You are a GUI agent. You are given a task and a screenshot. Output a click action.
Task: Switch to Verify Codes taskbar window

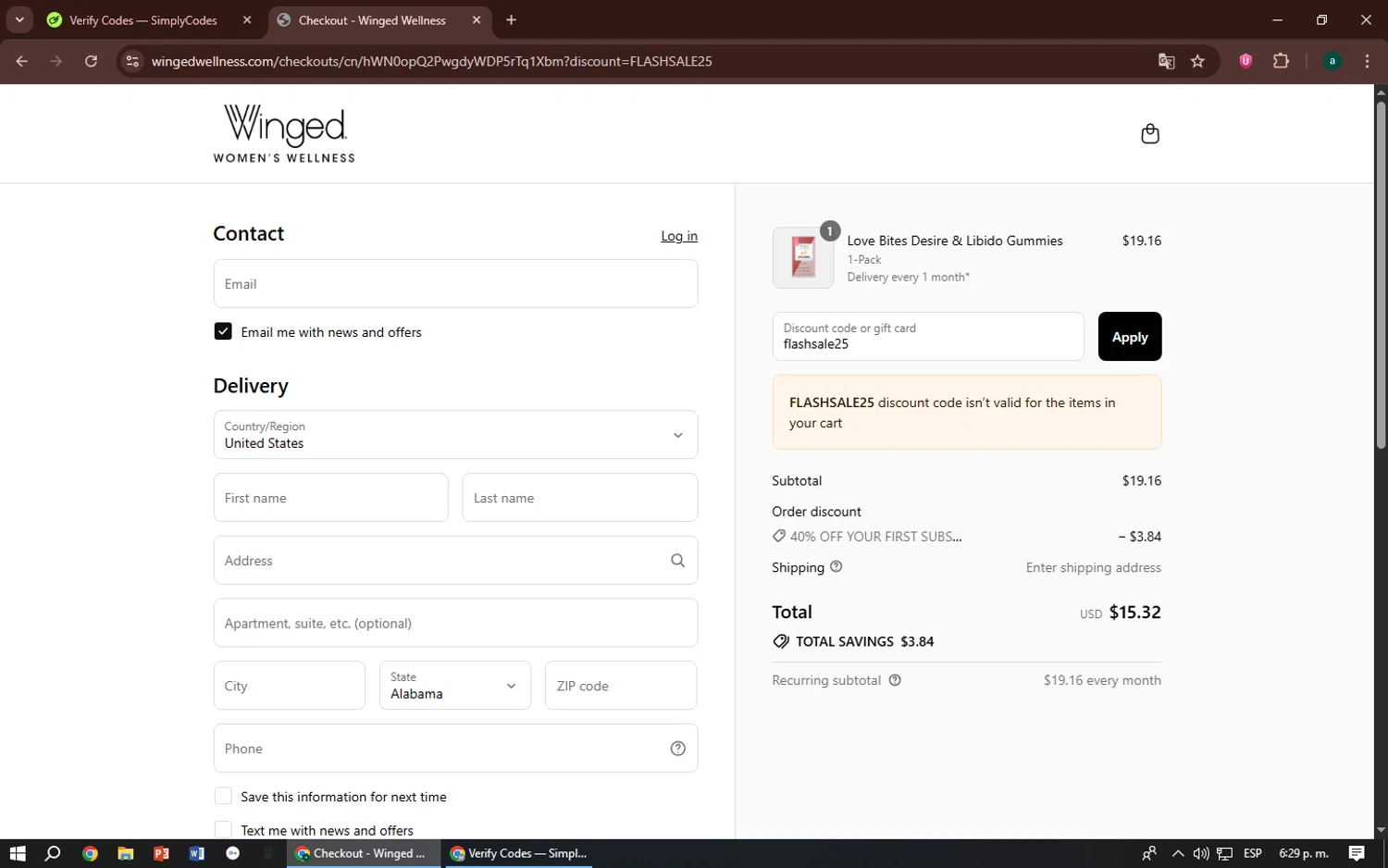point(518,853)
